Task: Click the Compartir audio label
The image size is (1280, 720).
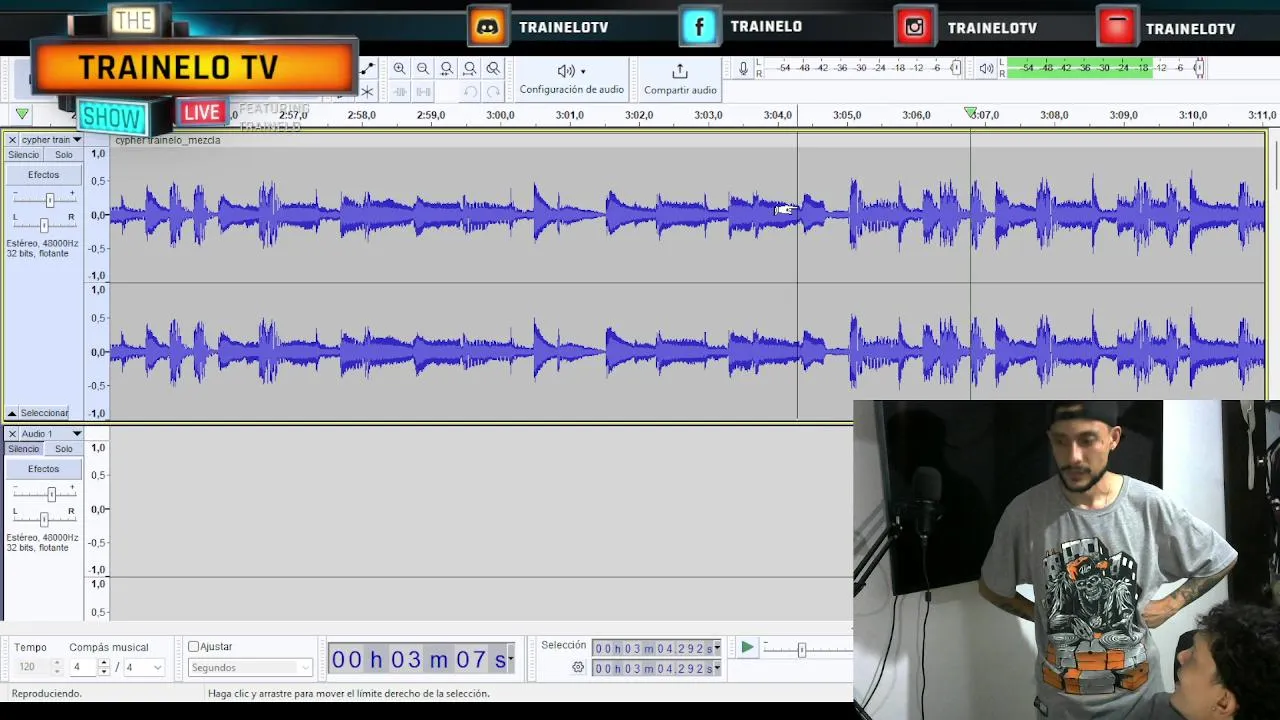Action: coord(680,90)
